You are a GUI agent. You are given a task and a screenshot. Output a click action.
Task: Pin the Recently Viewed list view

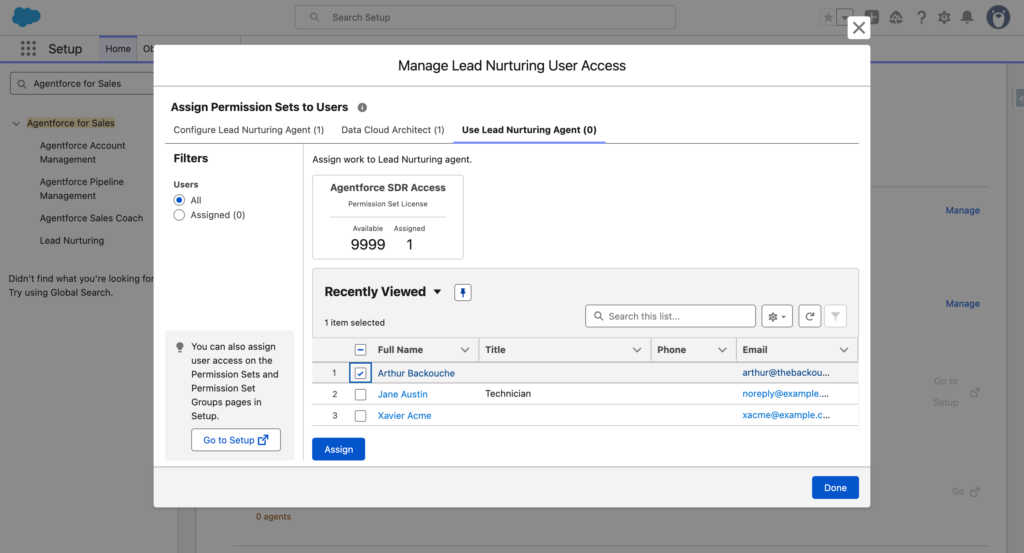(463, 292)
